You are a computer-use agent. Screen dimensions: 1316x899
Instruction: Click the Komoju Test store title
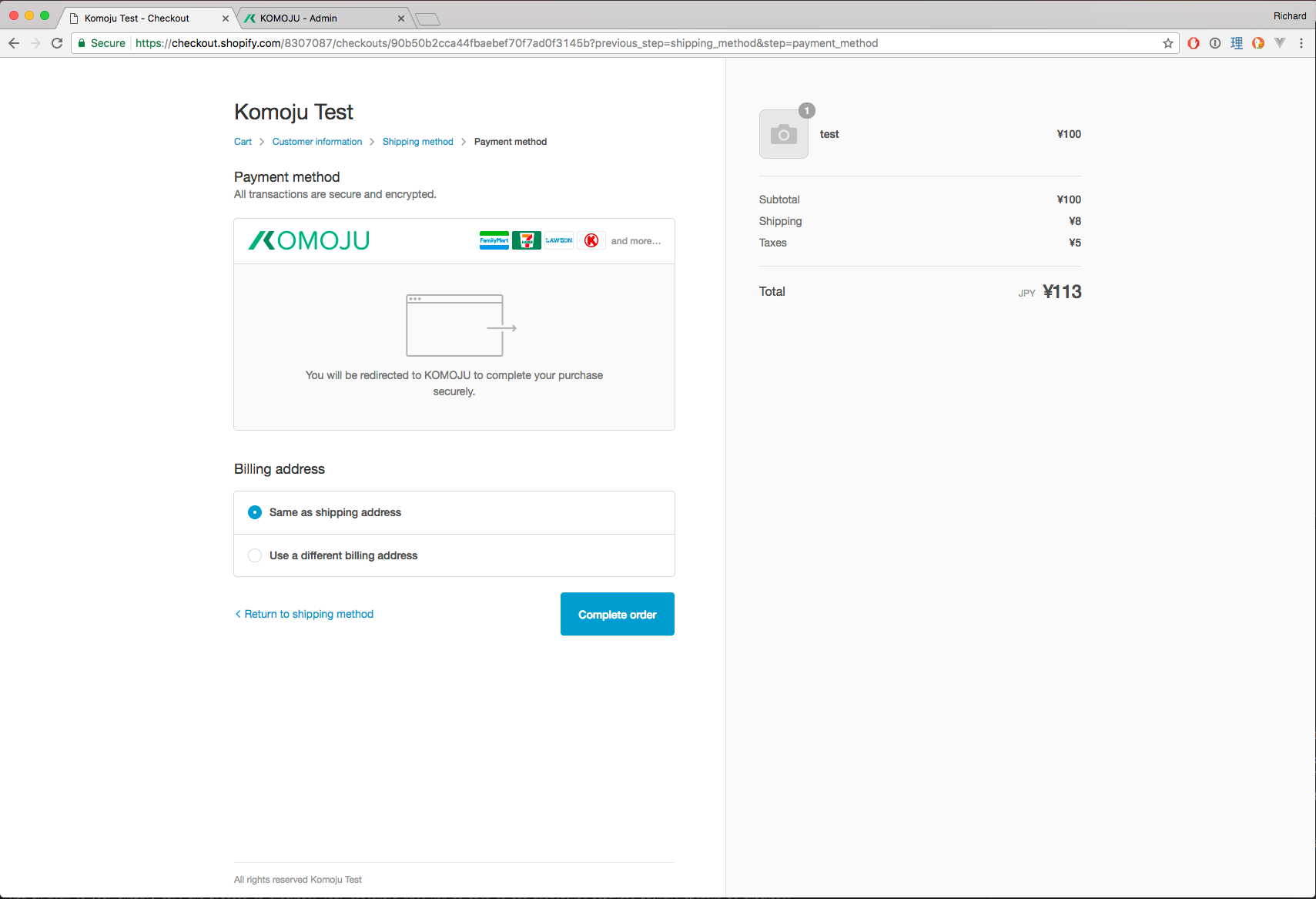coord(293,112)
